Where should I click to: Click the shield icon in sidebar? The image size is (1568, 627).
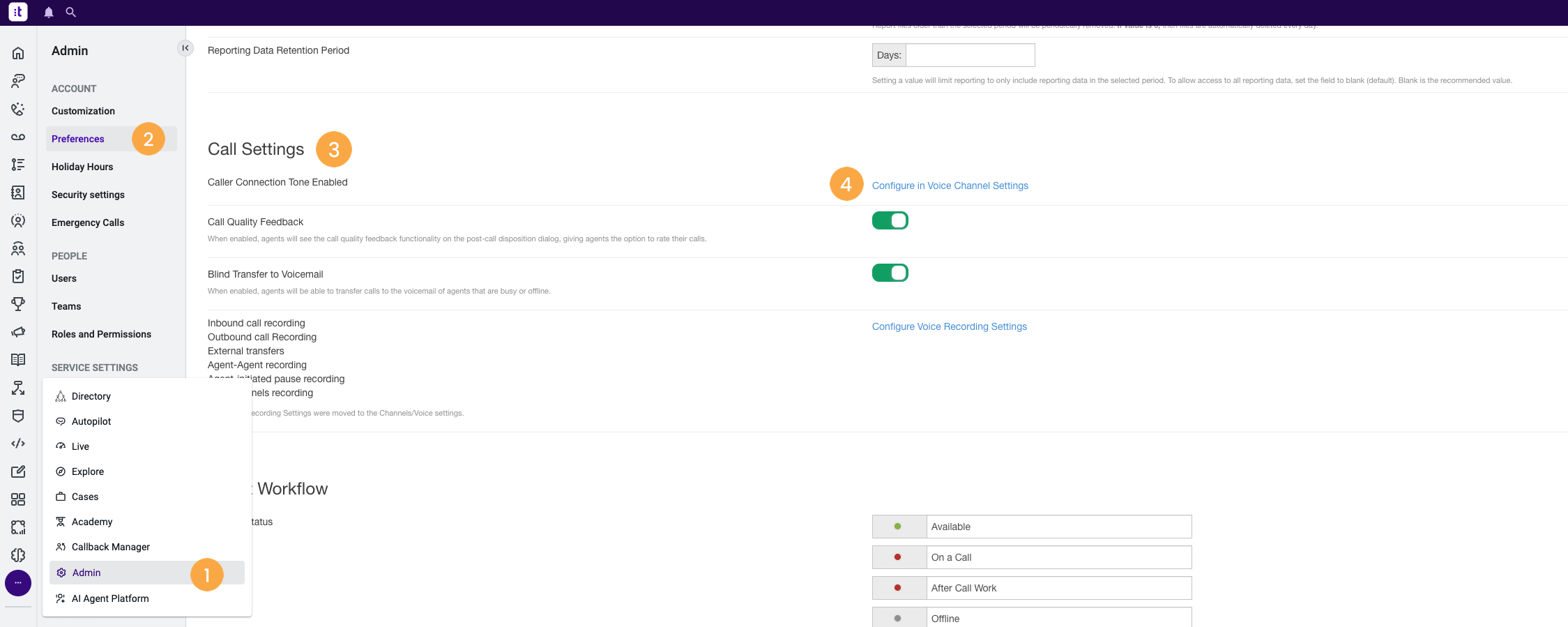18,416
